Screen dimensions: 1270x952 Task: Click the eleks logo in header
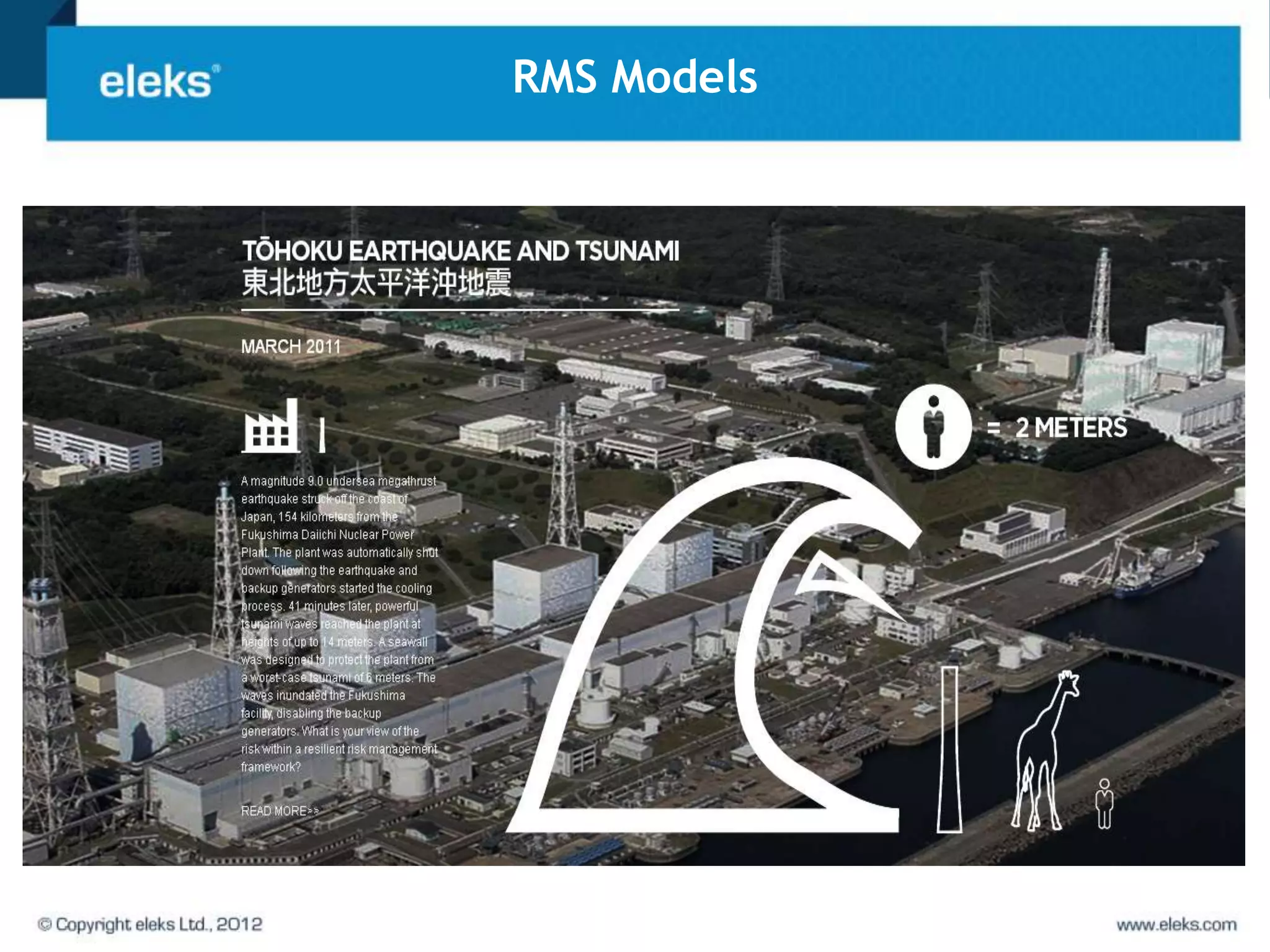(159, 81)
